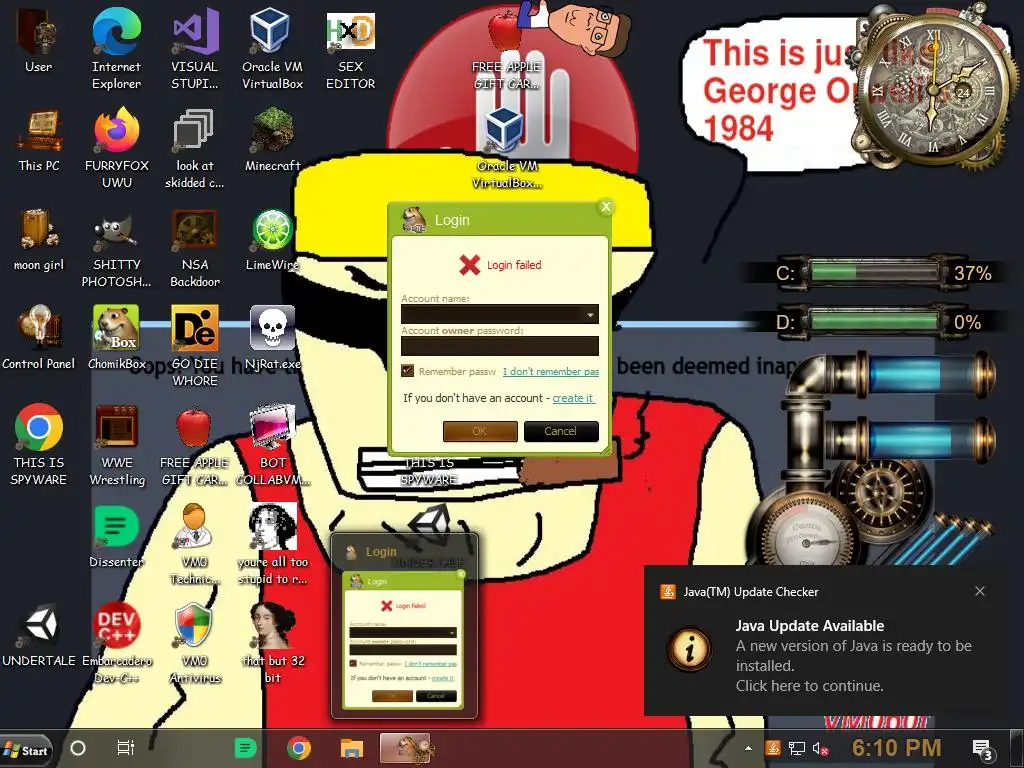Click the Login thumbnail preview window
This screenshot has width=1024, height=768.
[x=404, y=626]
